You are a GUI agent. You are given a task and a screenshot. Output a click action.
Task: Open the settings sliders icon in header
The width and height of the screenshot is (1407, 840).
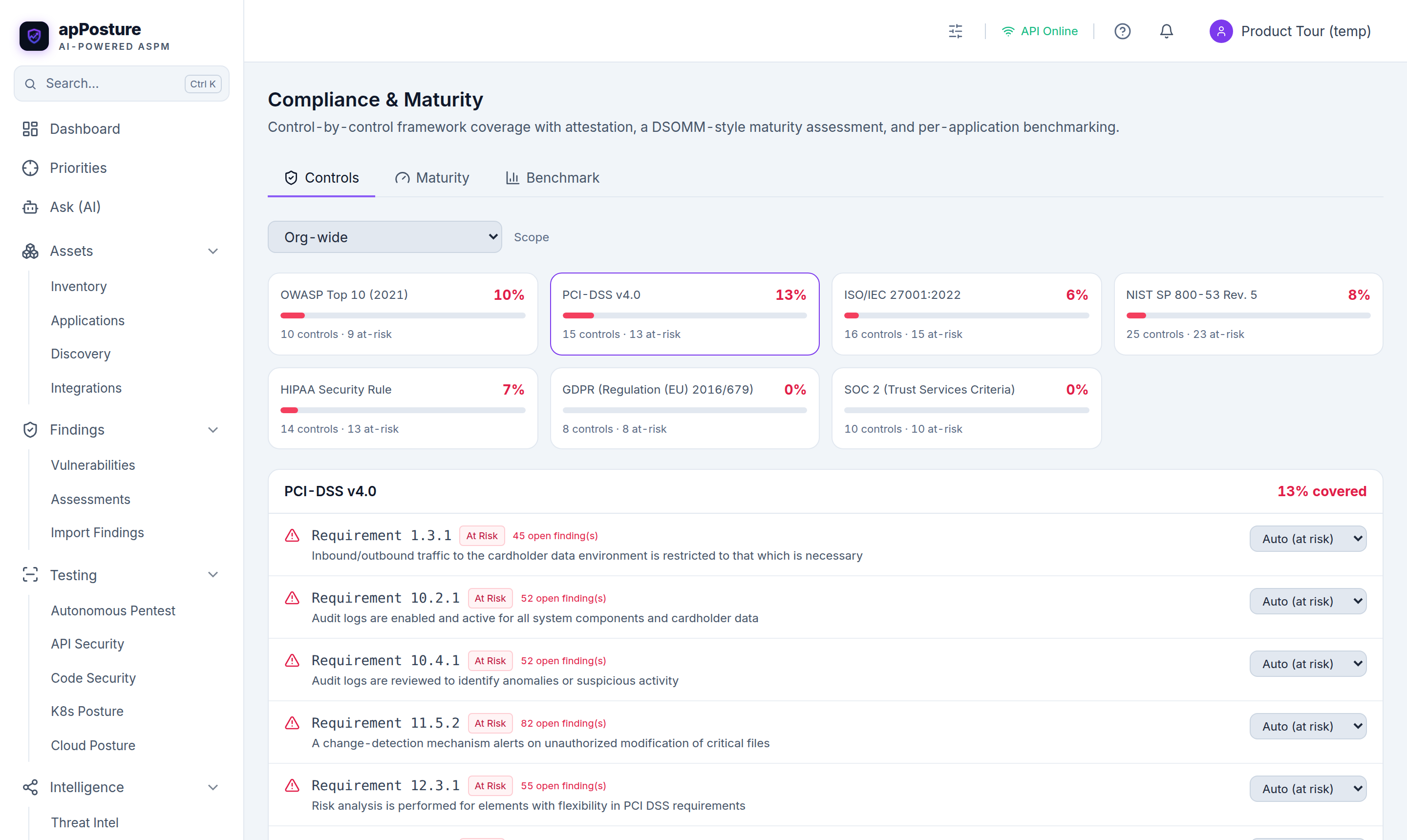point(955,31)
